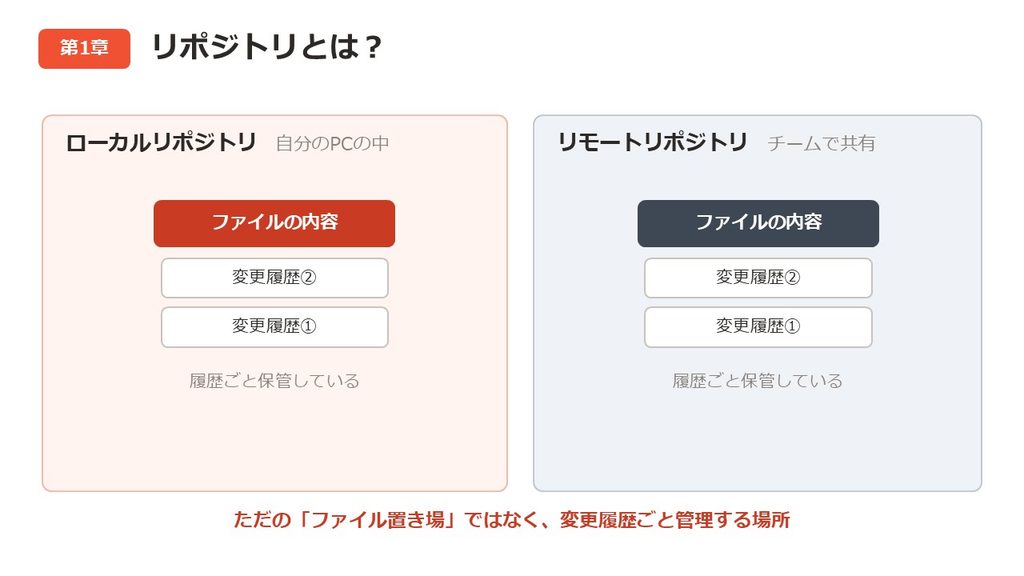Viewport: 1024px width, 576px height.
Task: Select 変更履歴② in the remote repository panel
Action: coord(758,278)
